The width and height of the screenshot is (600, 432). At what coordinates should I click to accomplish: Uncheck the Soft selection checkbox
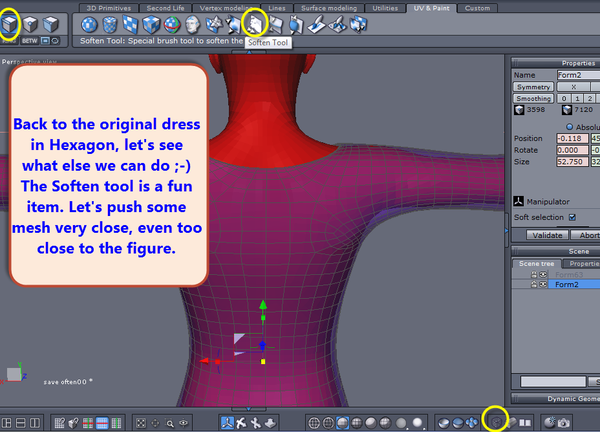(572, 217)
